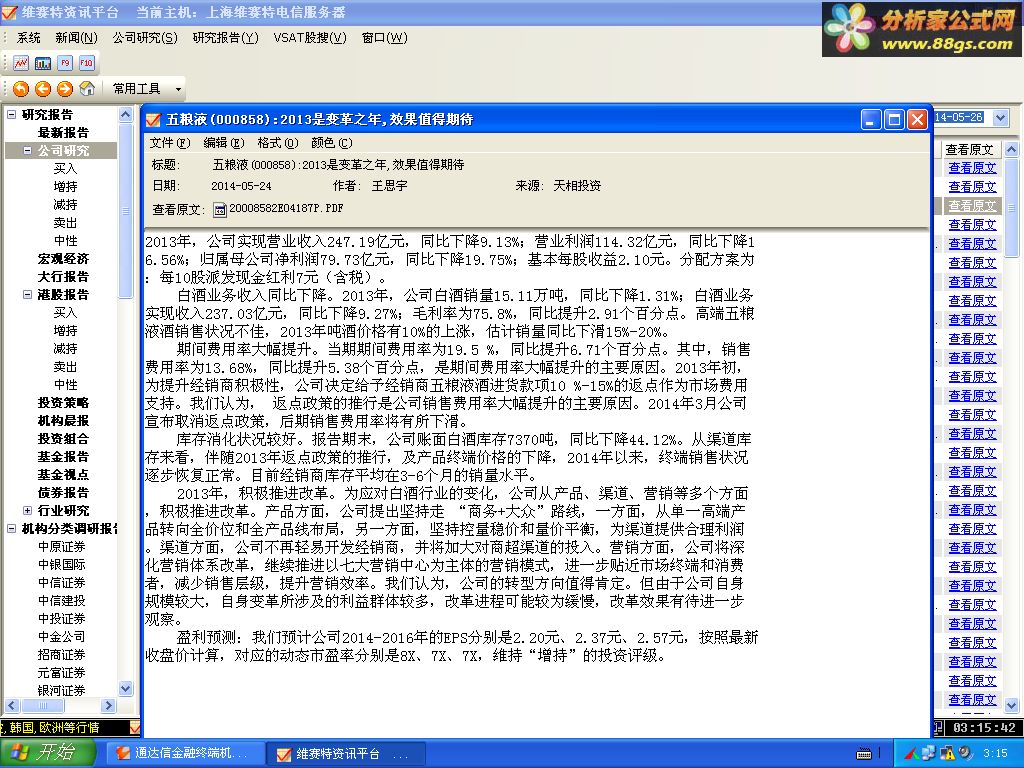The image size is (1024, 768).
Task: Click the 查看原文 column header
Action: pos(969,150)
